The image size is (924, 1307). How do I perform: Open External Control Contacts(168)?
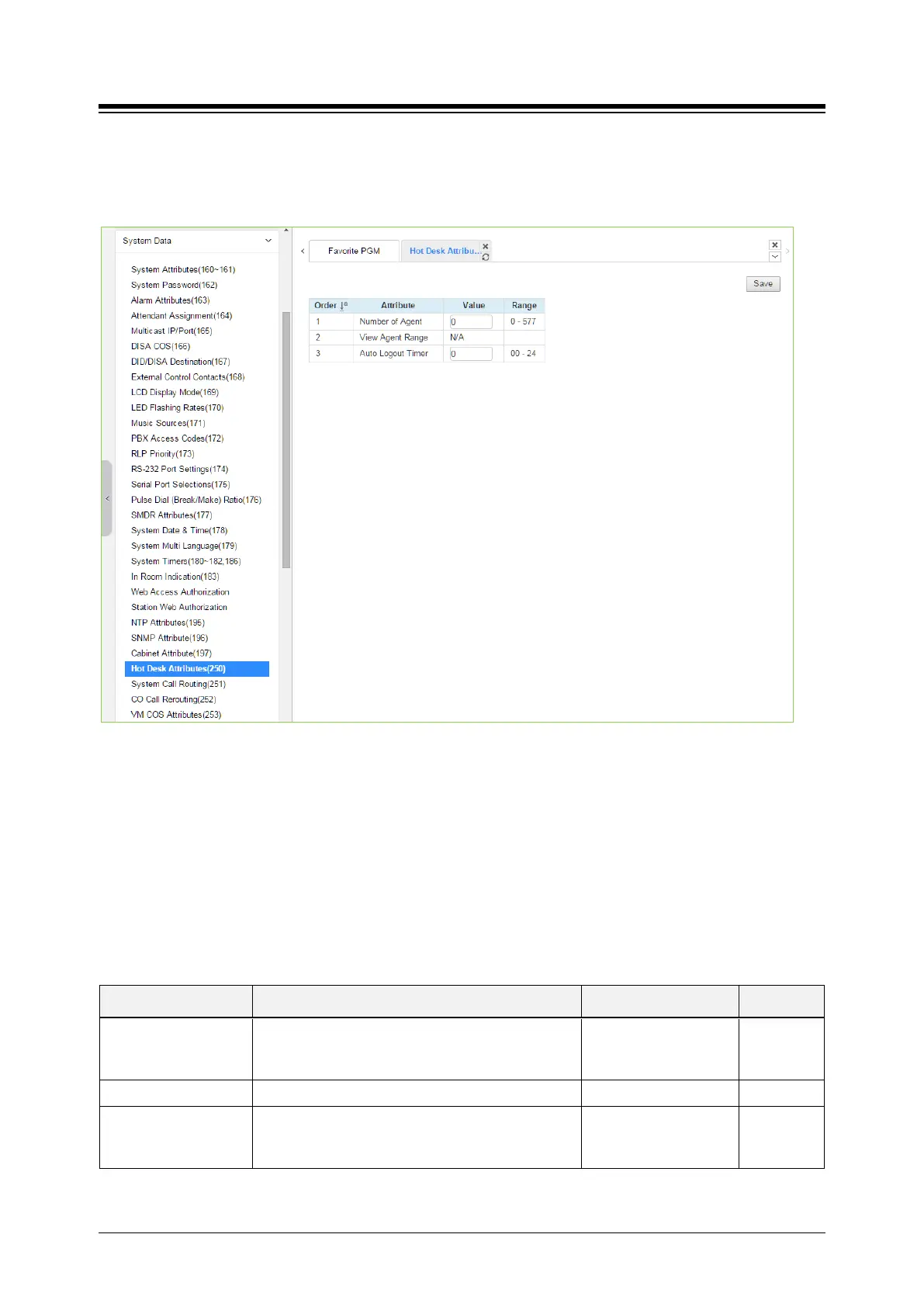(188, 377)
